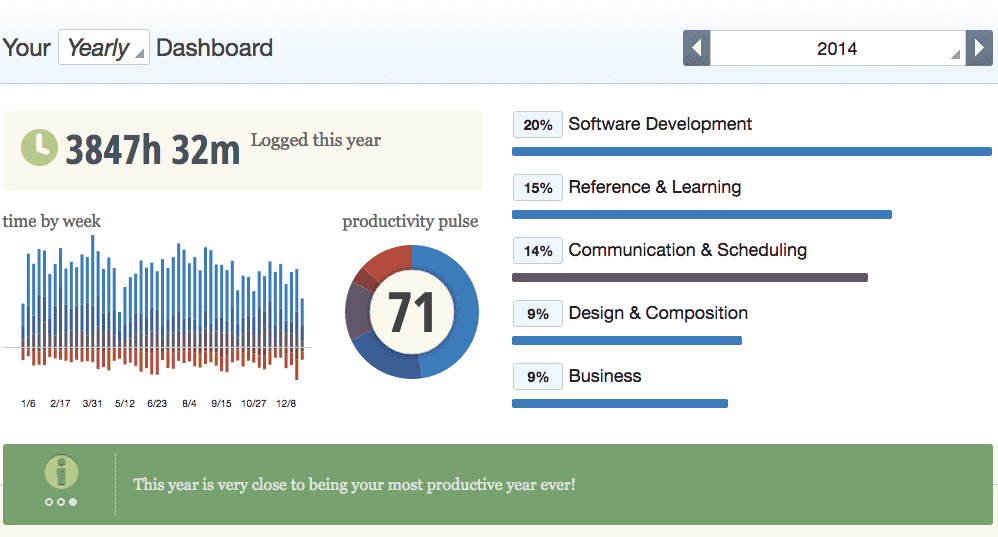Select the first notification dot
The width and height of the screenshot is (998, 537).
coord(49,502)
